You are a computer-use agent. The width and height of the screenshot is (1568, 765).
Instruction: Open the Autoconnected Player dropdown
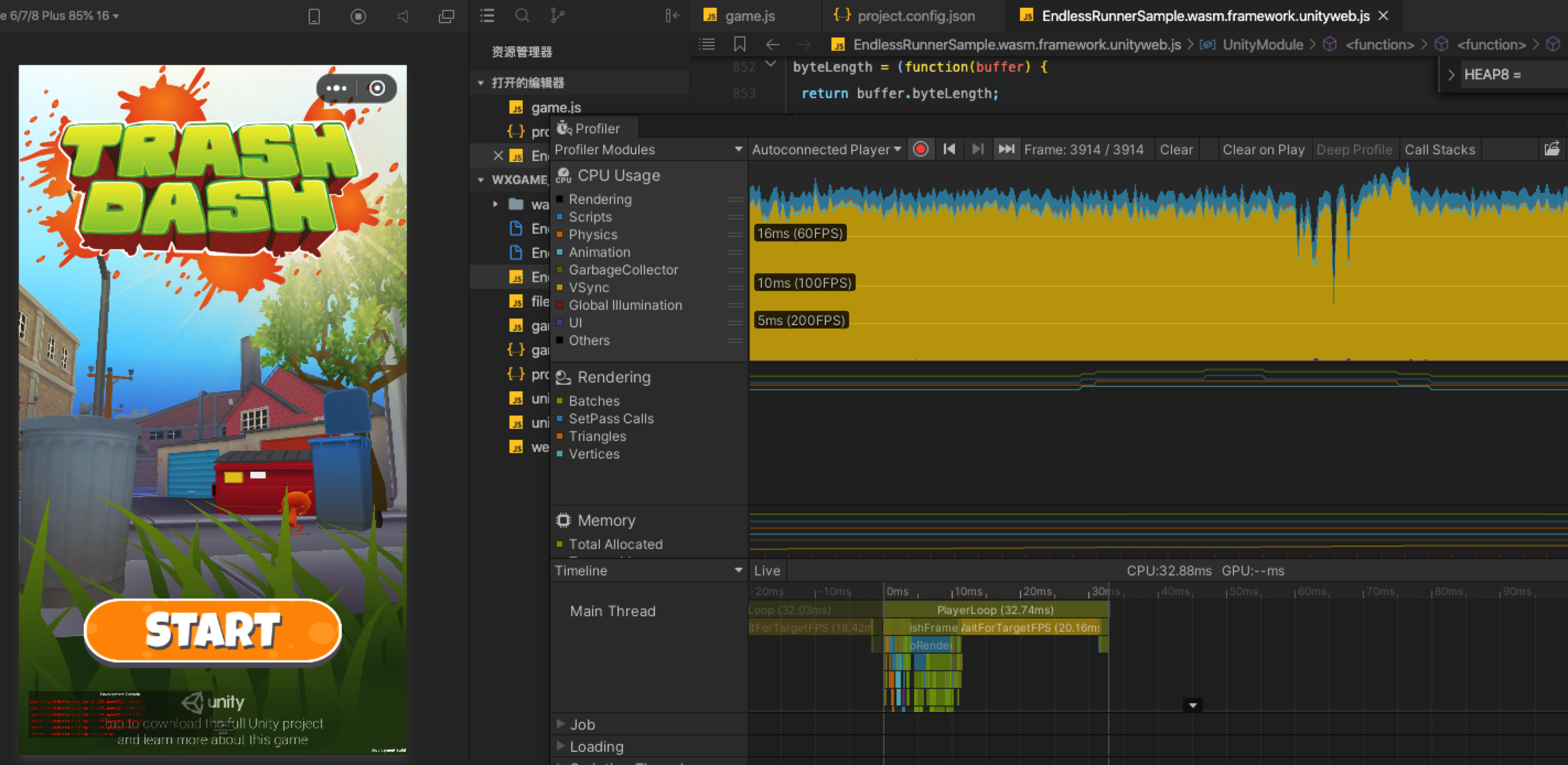(x=826, y=150)
